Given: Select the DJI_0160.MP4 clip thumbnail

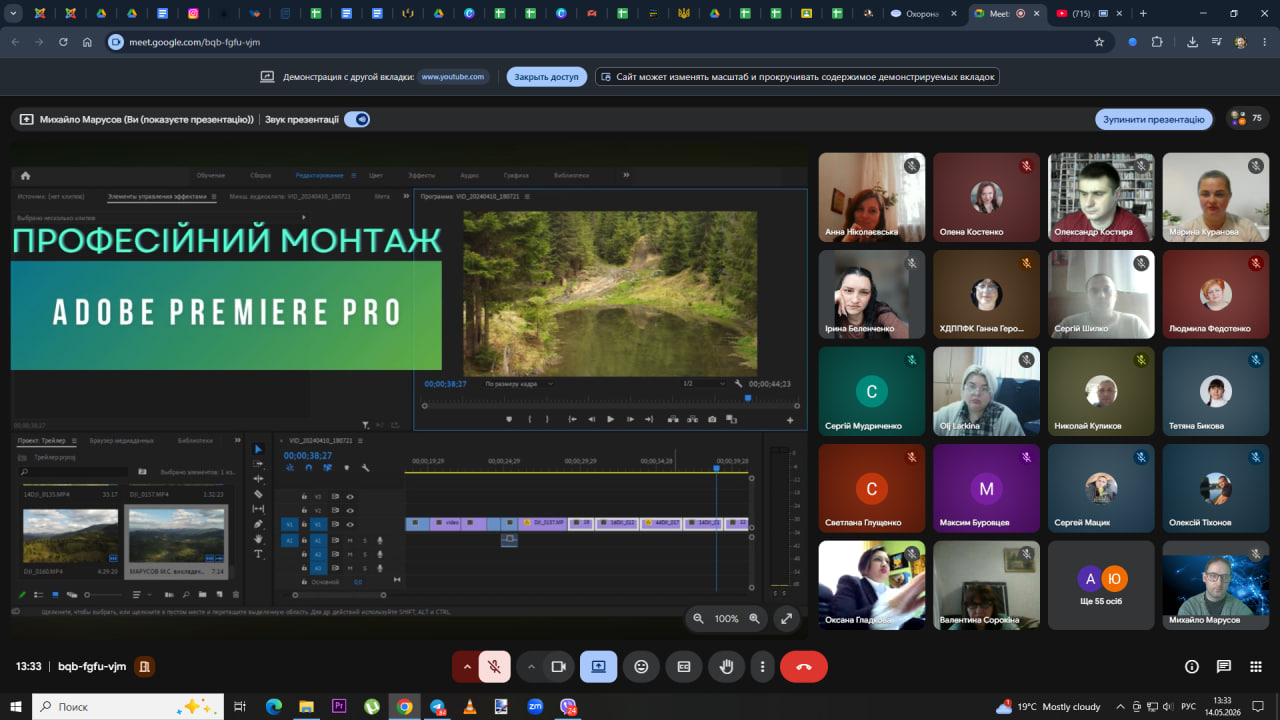Looking at the screenshot, I should pos(70,536).
